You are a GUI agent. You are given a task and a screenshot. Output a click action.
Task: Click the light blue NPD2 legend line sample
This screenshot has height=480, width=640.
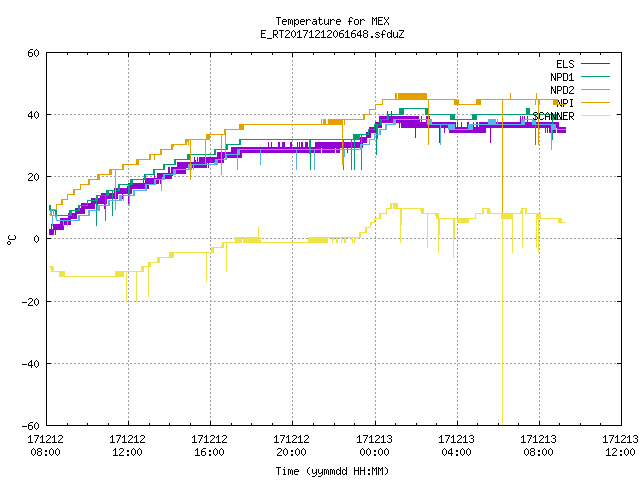(595, 89)
